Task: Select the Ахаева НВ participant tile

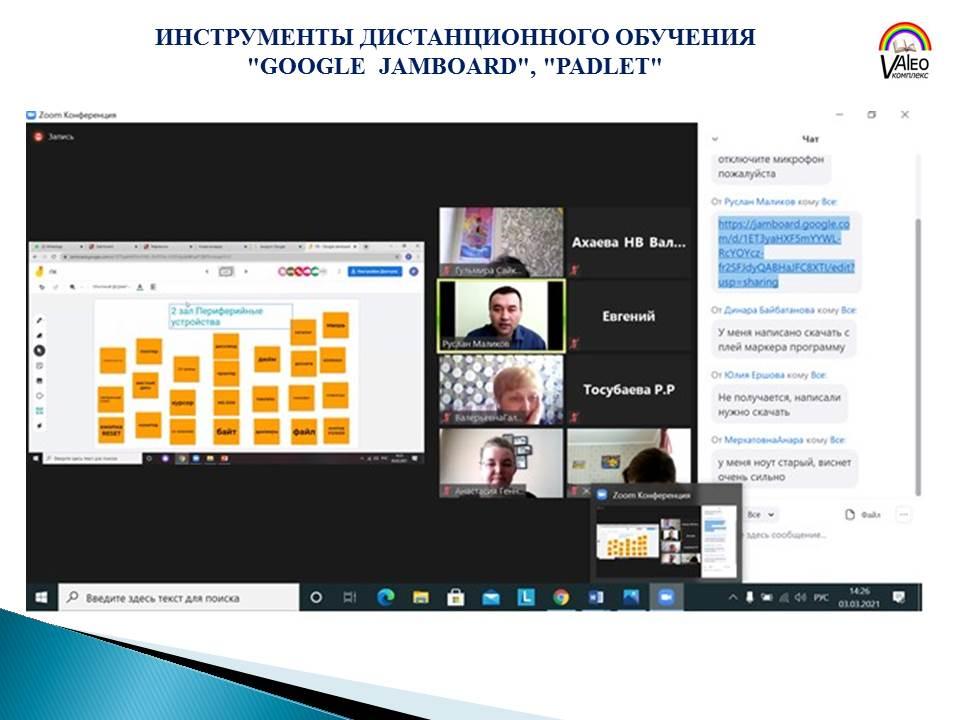Action: pos(629,242)
